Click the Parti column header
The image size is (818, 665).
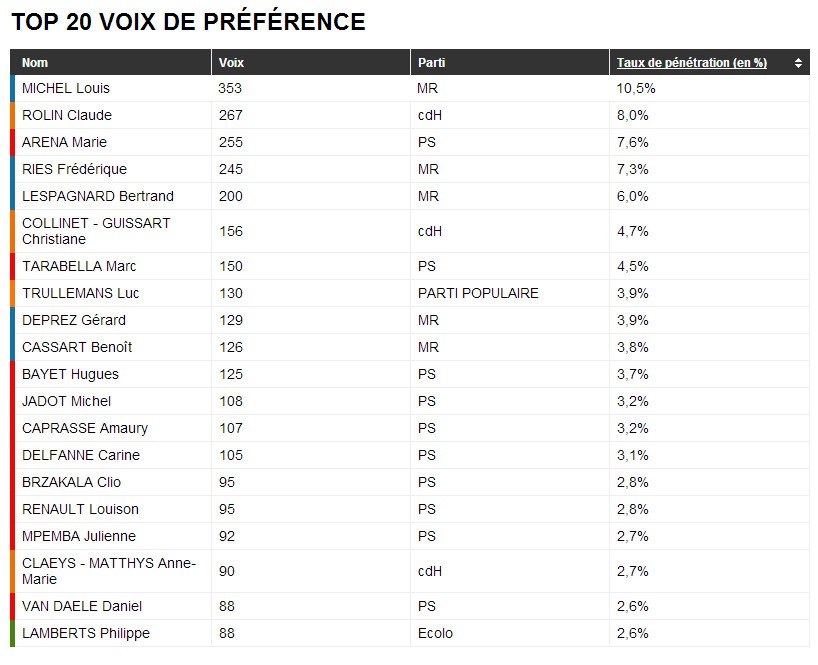click(x=510, y=63)
